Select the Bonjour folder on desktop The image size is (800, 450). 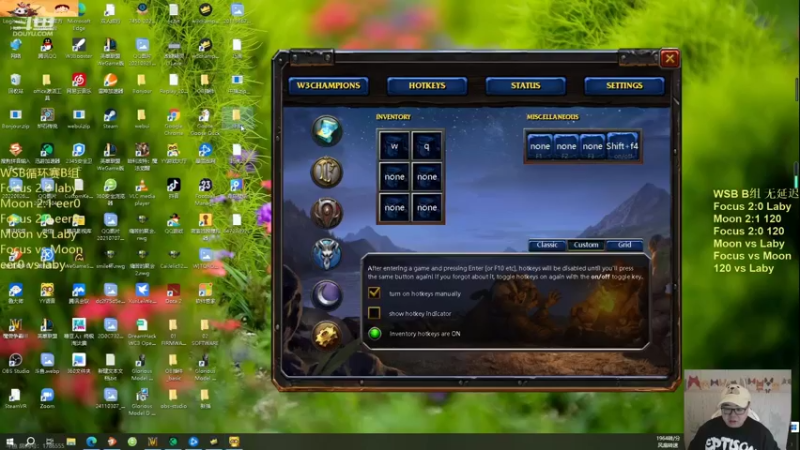[x=142, y=83]
